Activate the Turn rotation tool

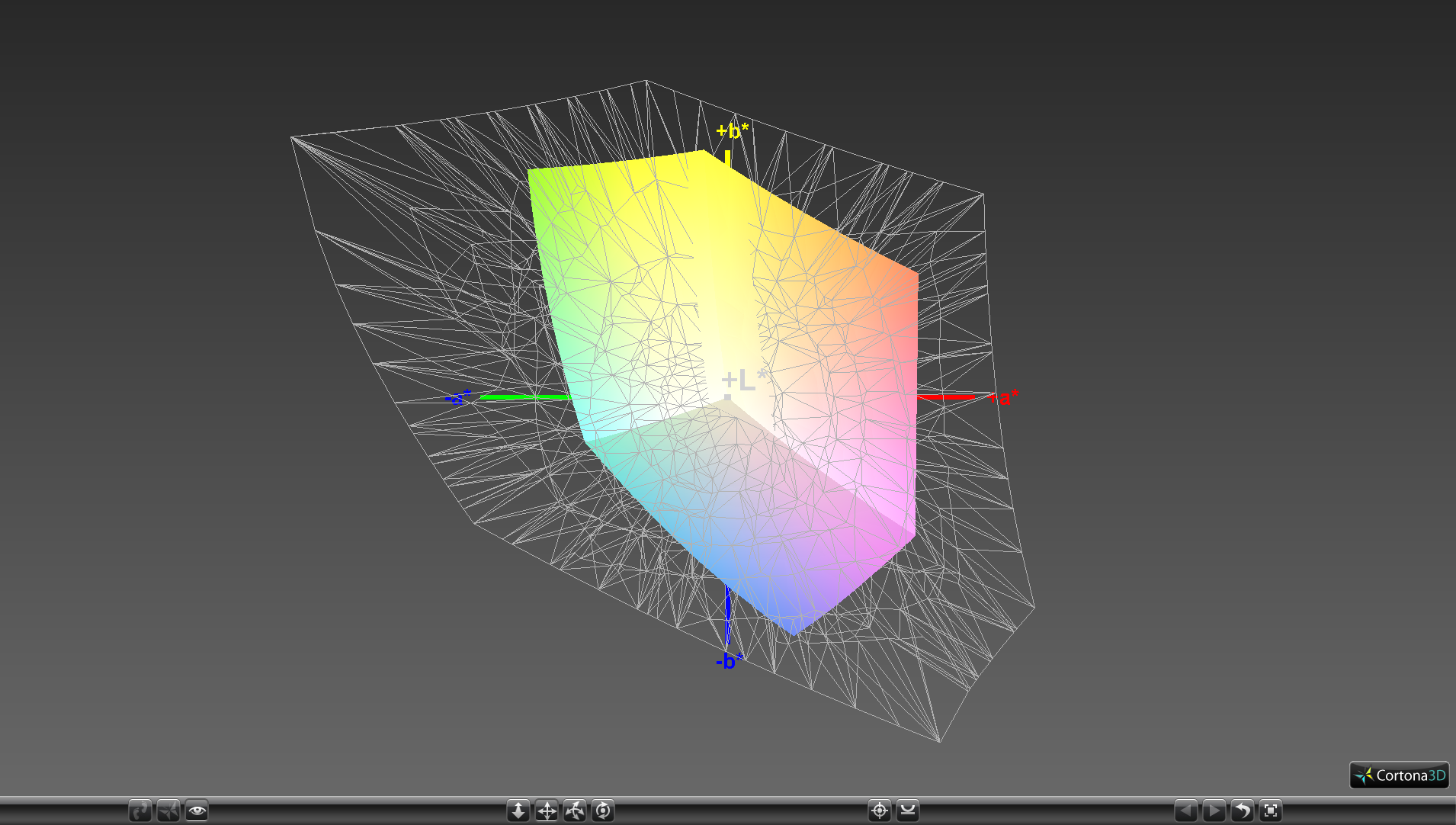click(x=575, y=811)
